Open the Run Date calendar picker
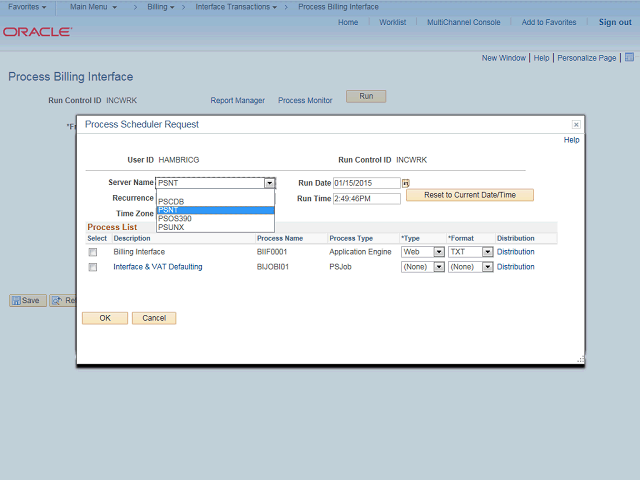This screenshot has width=640, height=480. click(406, 183)
